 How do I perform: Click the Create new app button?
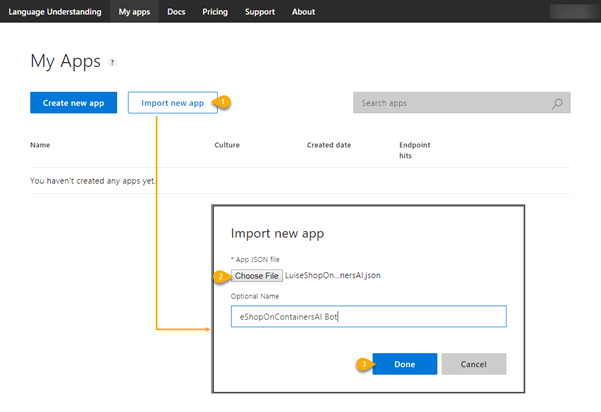74,103
